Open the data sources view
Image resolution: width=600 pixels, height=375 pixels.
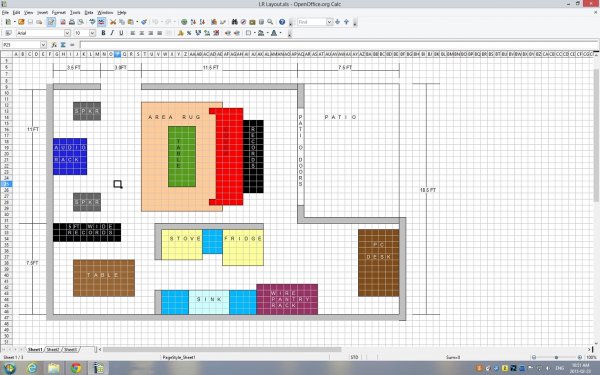tap(261, 22)
